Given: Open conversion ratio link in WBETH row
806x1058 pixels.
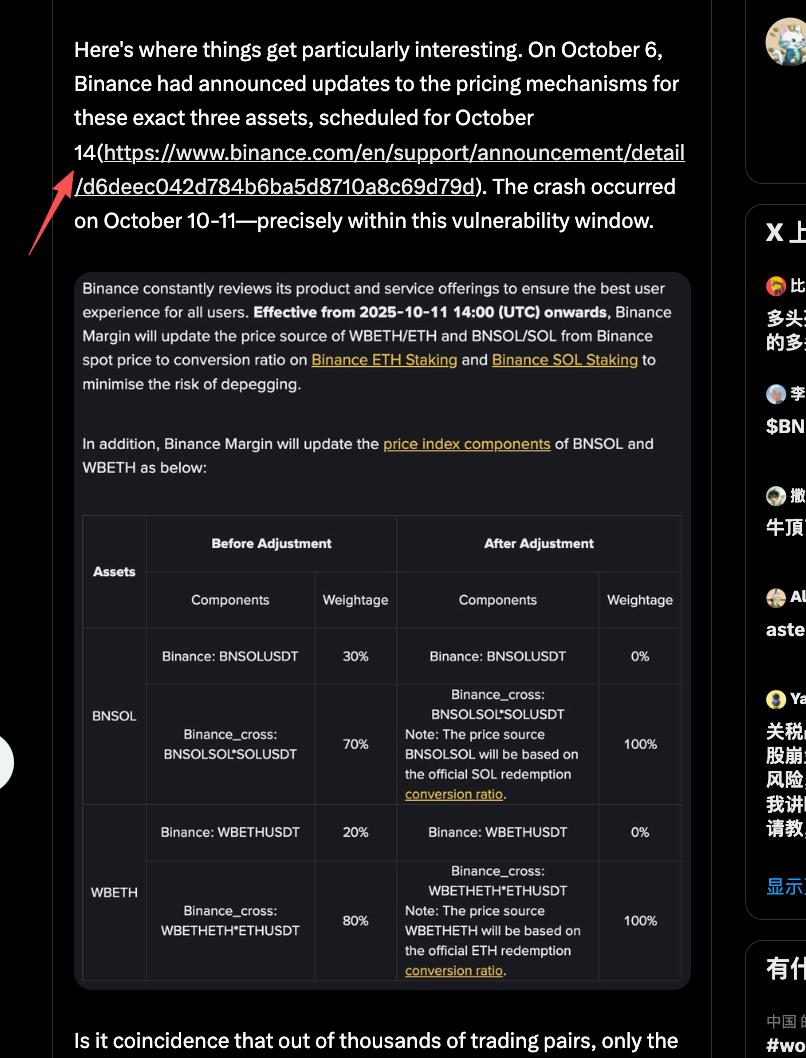Looking at the screenshot, I should point(454,970).
